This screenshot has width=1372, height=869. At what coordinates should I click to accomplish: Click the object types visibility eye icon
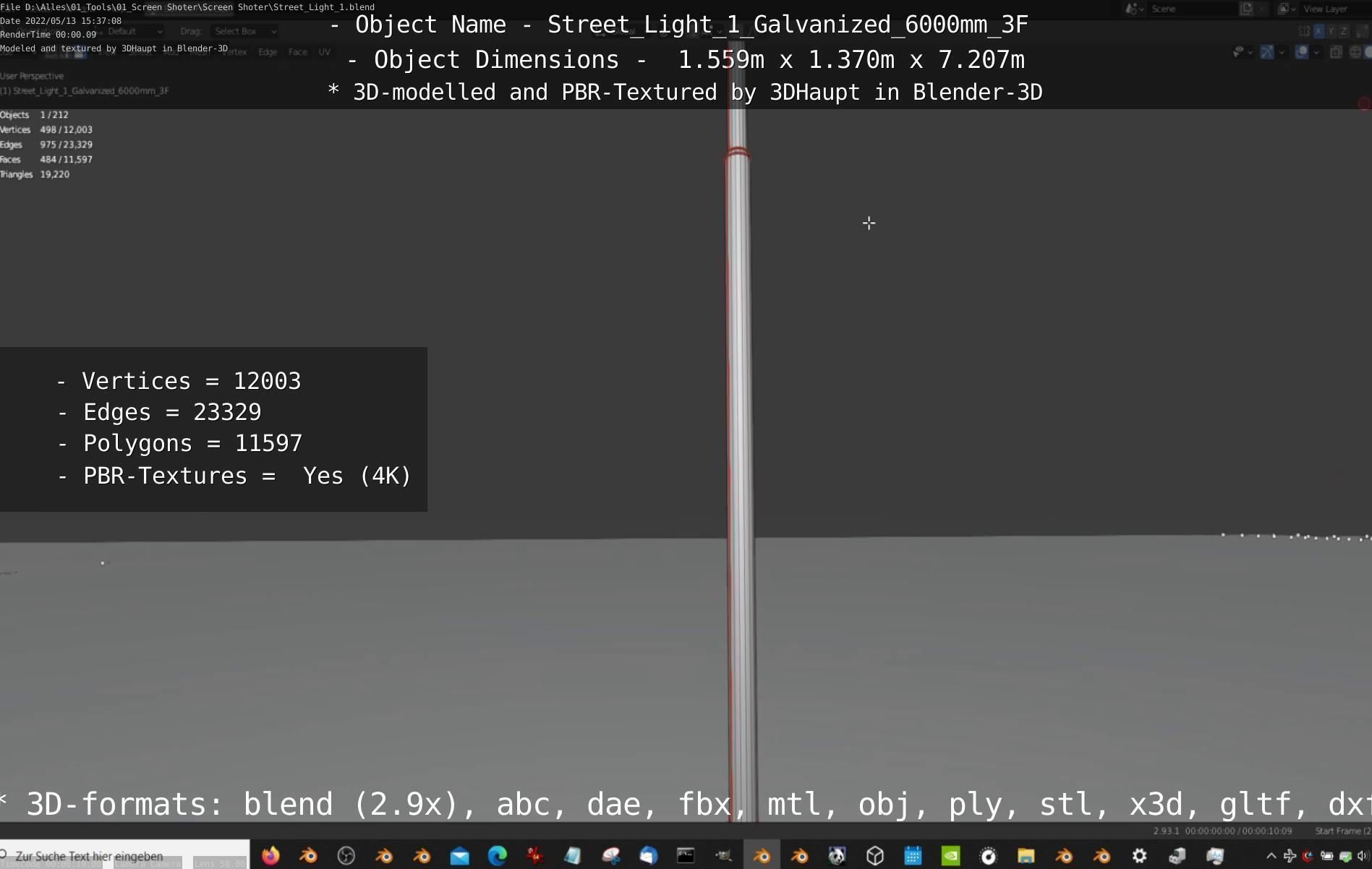click(1238, 52)
